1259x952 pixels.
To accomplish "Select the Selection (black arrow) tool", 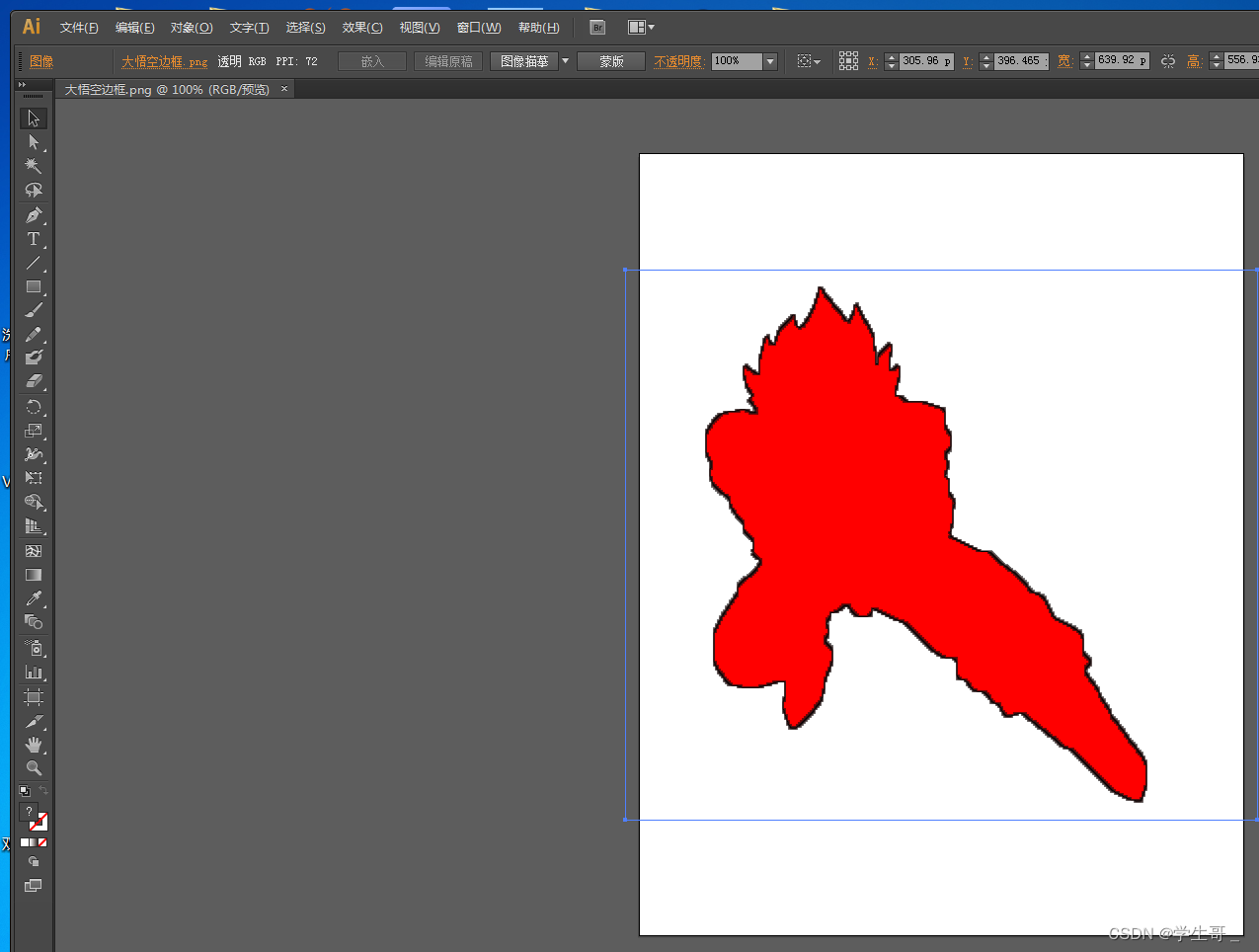I will coord(34,119).
